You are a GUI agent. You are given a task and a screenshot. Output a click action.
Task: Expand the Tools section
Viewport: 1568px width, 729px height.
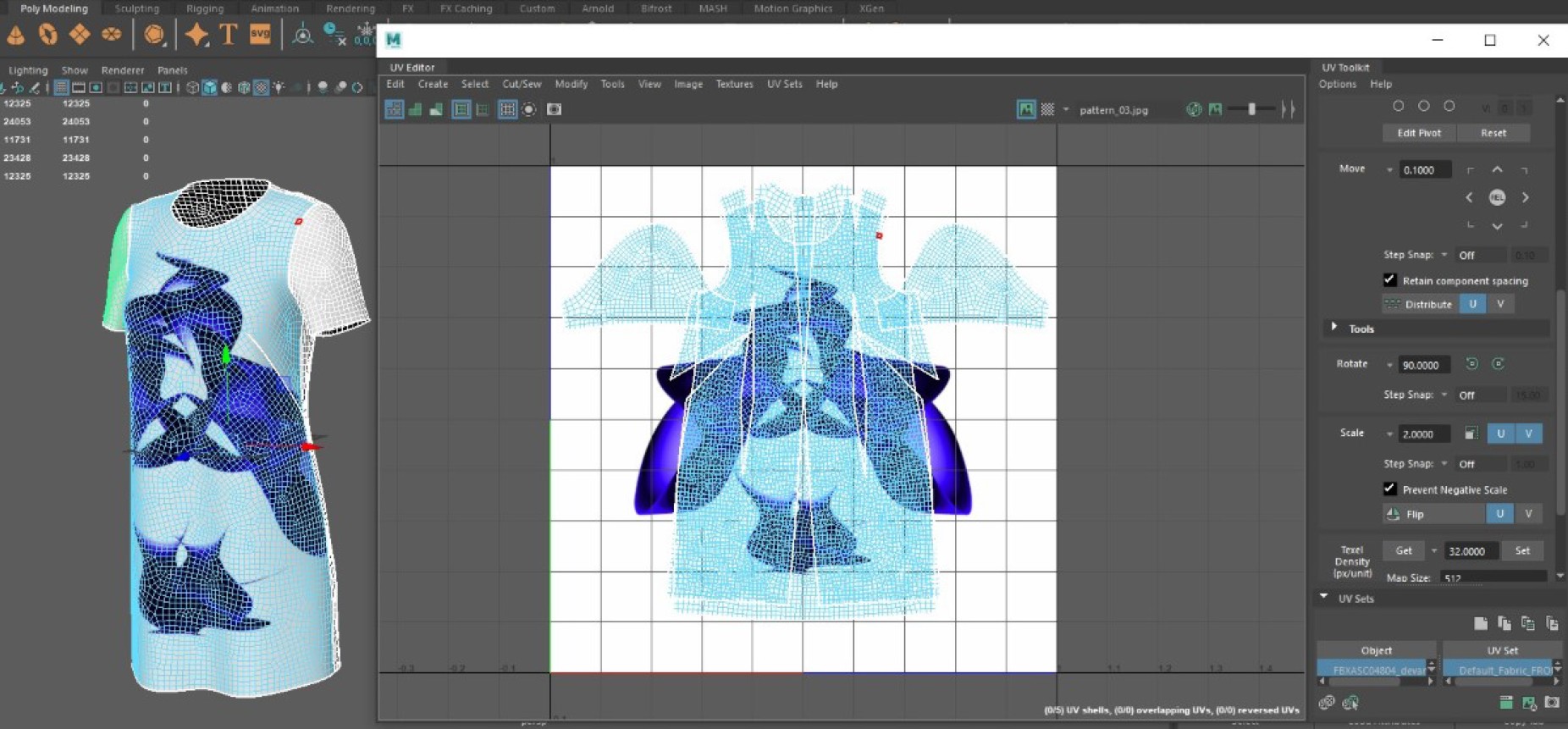click(1334, 328)
